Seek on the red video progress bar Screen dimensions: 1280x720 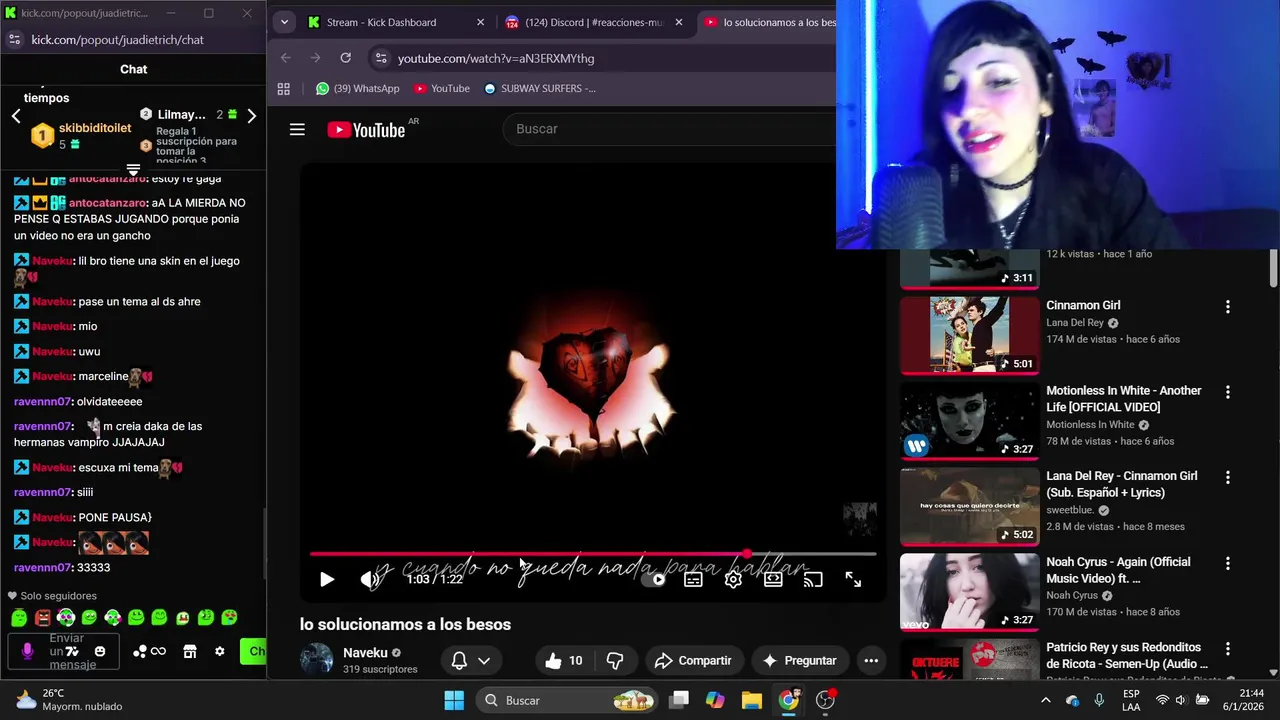point(593,553)
